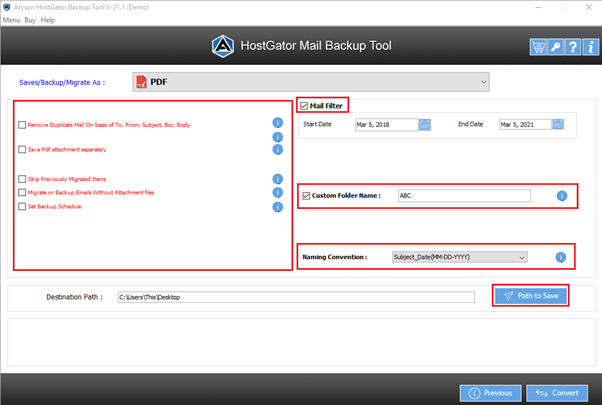Check Save Pdf attachment separately
The width and height of the screenshot is (602, 405).
tap(22, 149)
